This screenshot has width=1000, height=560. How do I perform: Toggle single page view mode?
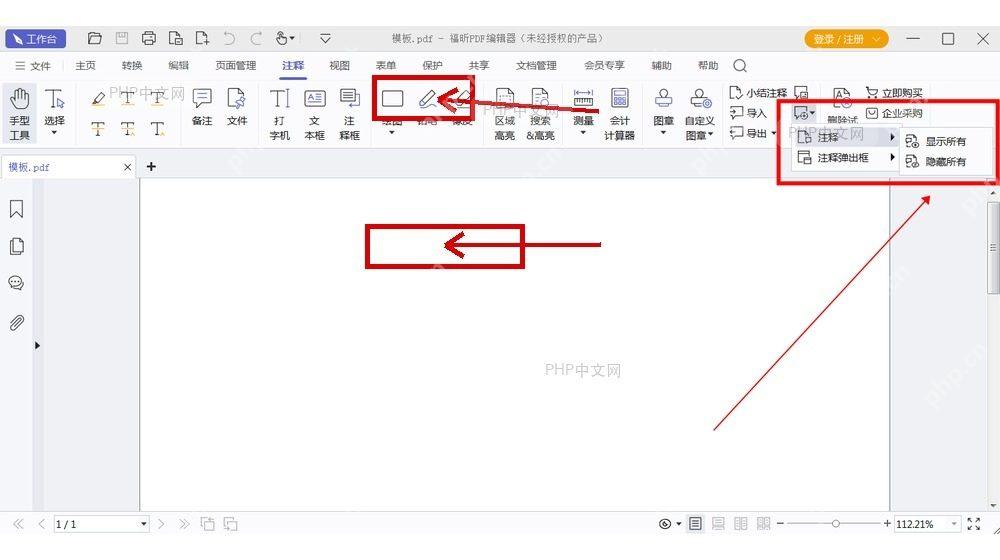coord(695,524)
